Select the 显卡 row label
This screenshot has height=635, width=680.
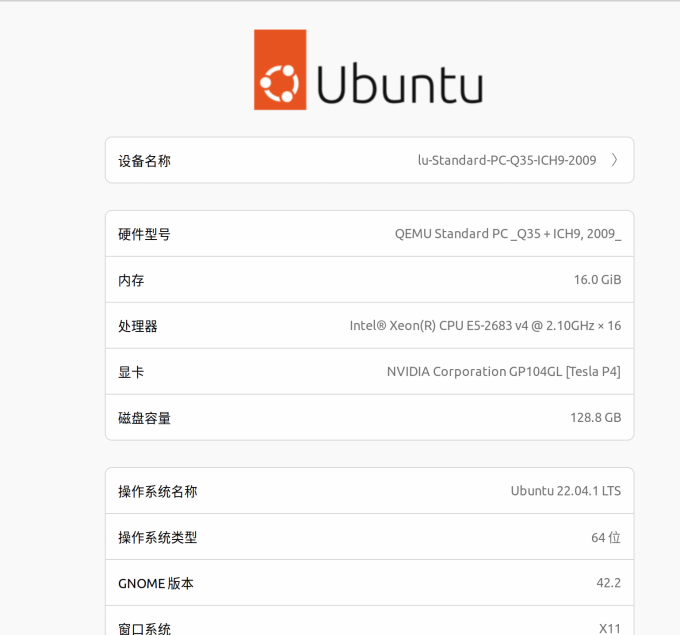pyautogui.click(x=131, y=372)
